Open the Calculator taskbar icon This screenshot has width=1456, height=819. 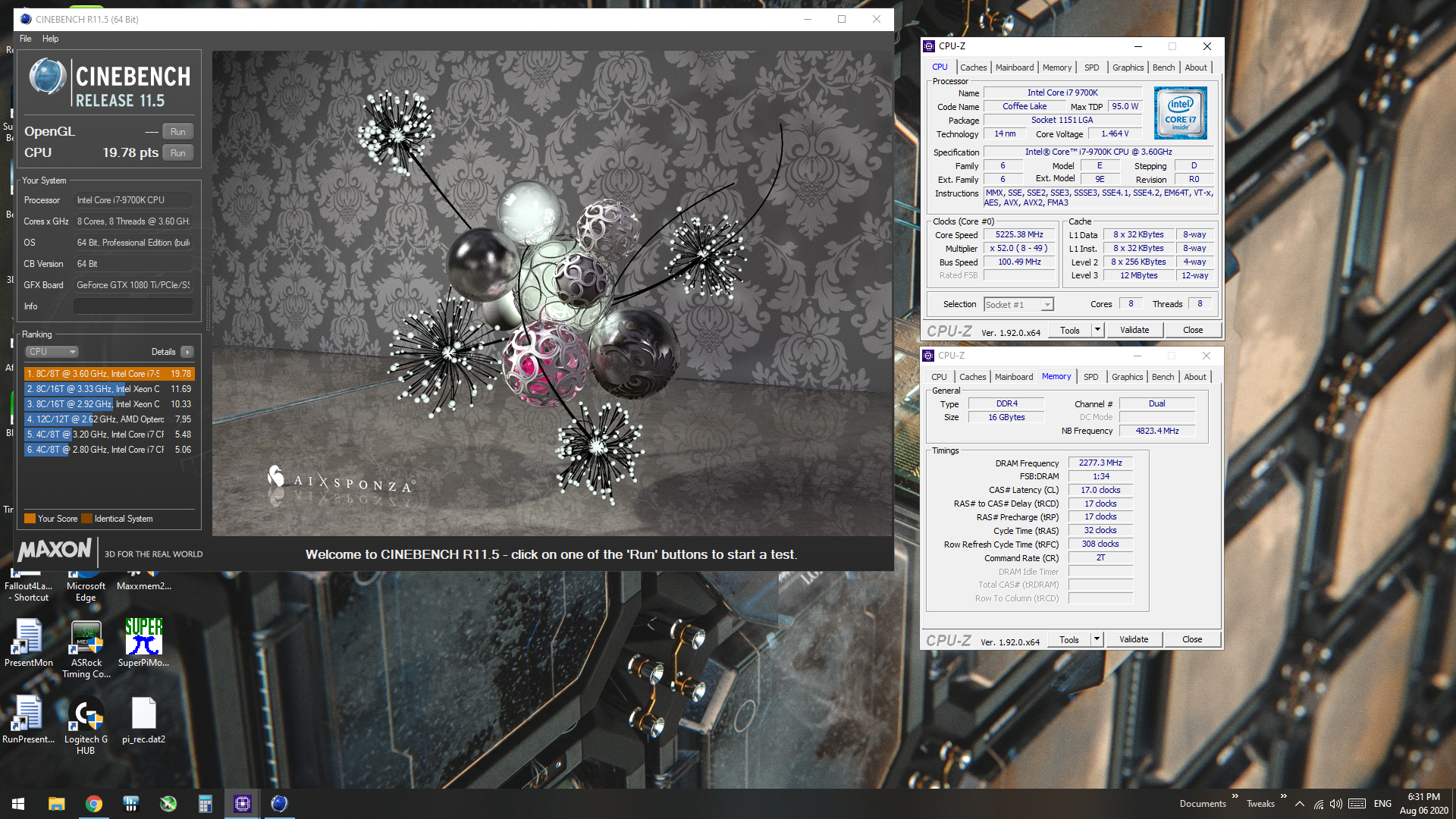(205, 804)
